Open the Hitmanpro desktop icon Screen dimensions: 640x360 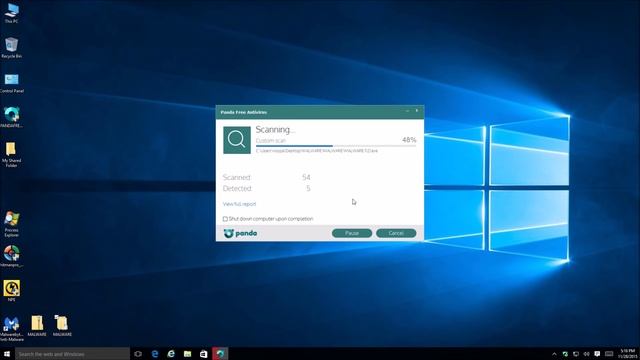coord(11,256)
